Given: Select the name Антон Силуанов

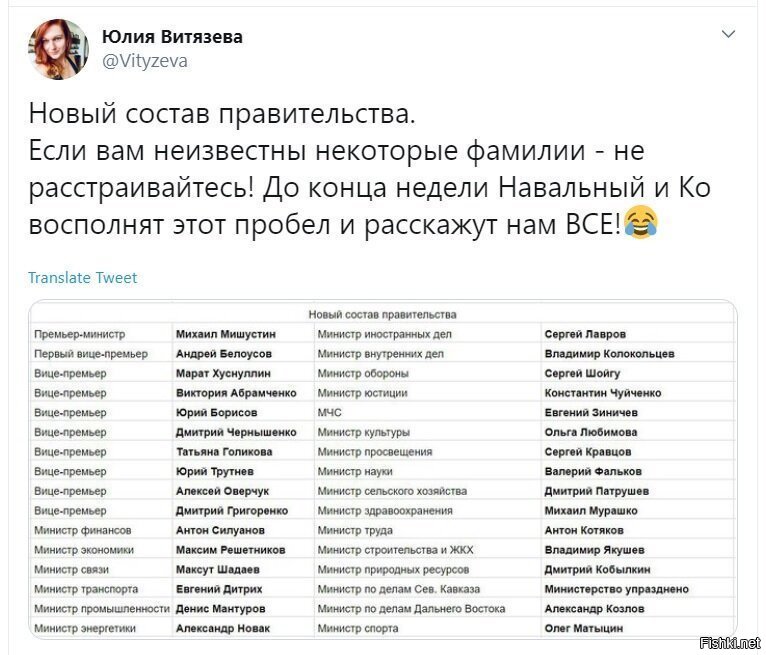Looking at the screenshot, I should point(220,530).
